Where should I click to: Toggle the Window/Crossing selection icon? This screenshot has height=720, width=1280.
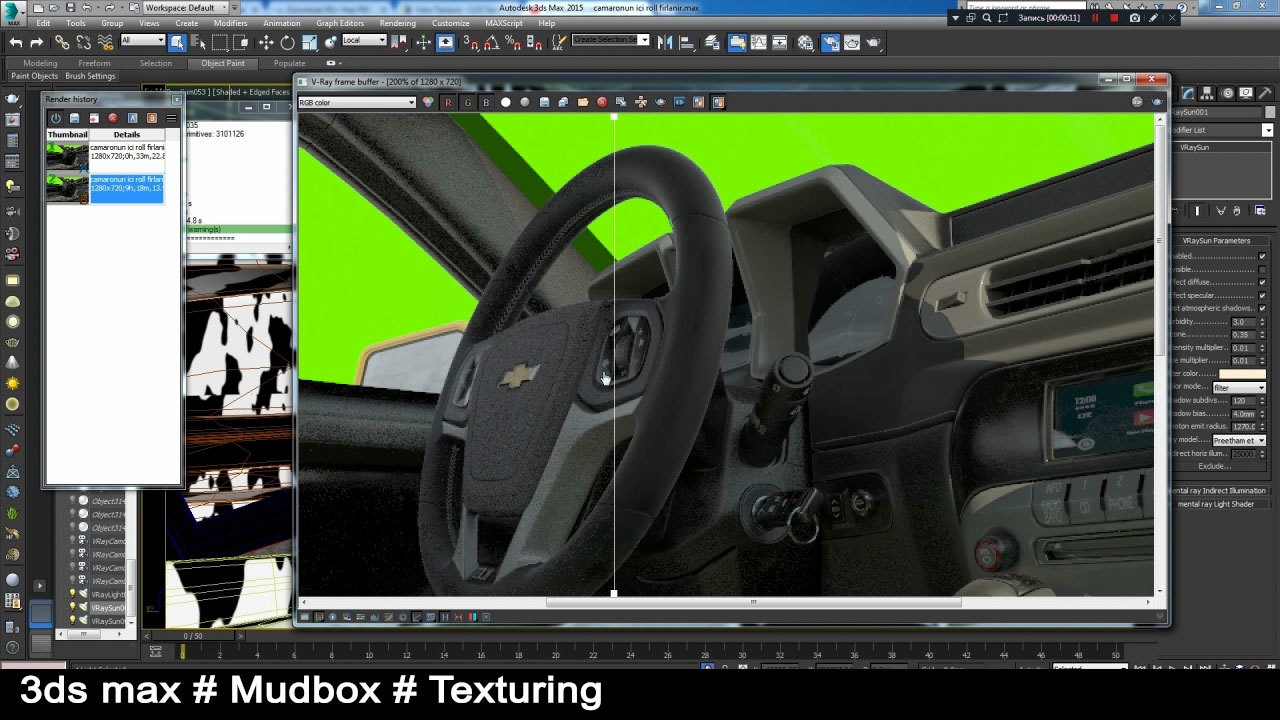click(x=241, y=42)
